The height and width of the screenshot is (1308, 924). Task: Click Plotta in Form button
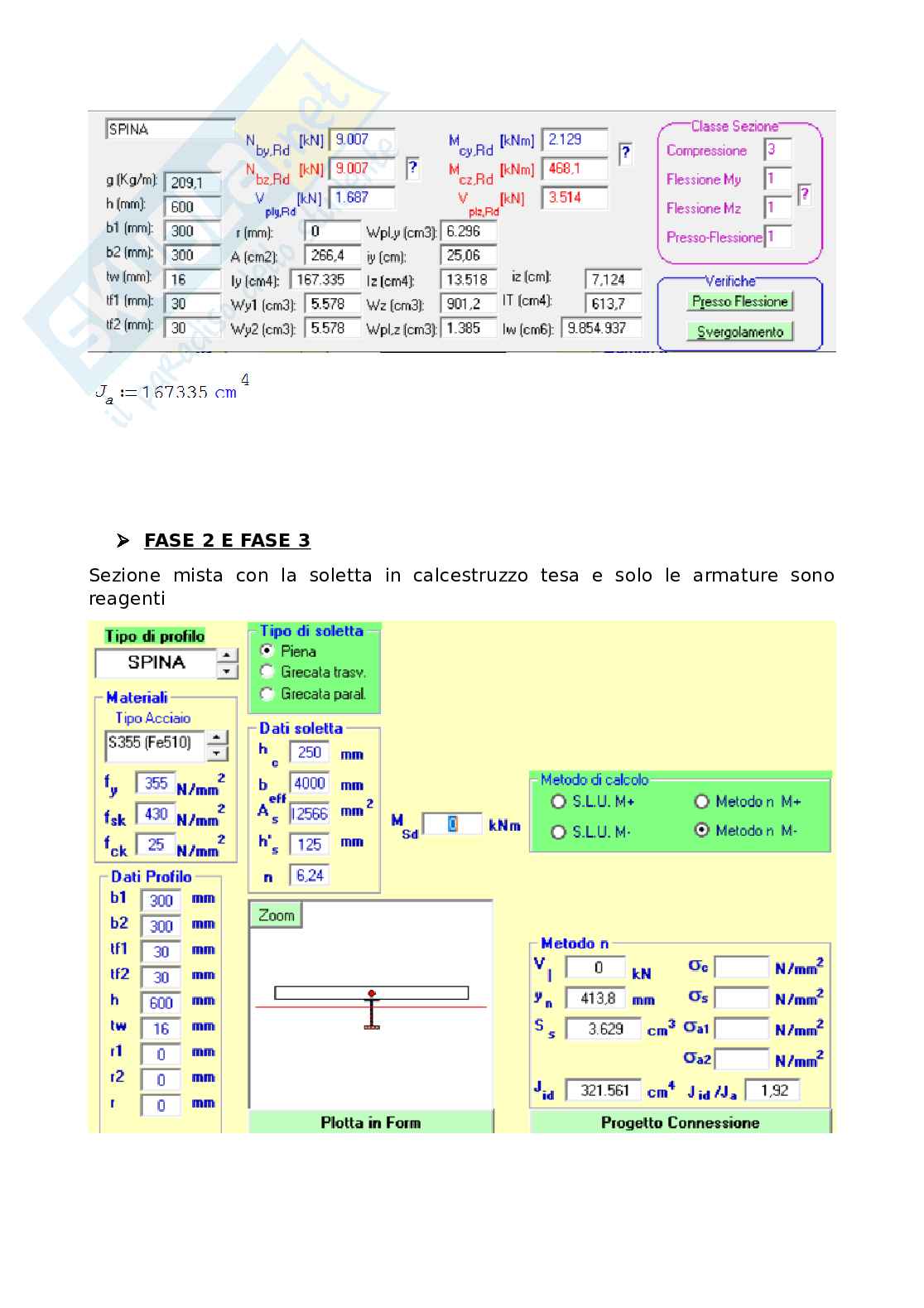pos(370,1122)
